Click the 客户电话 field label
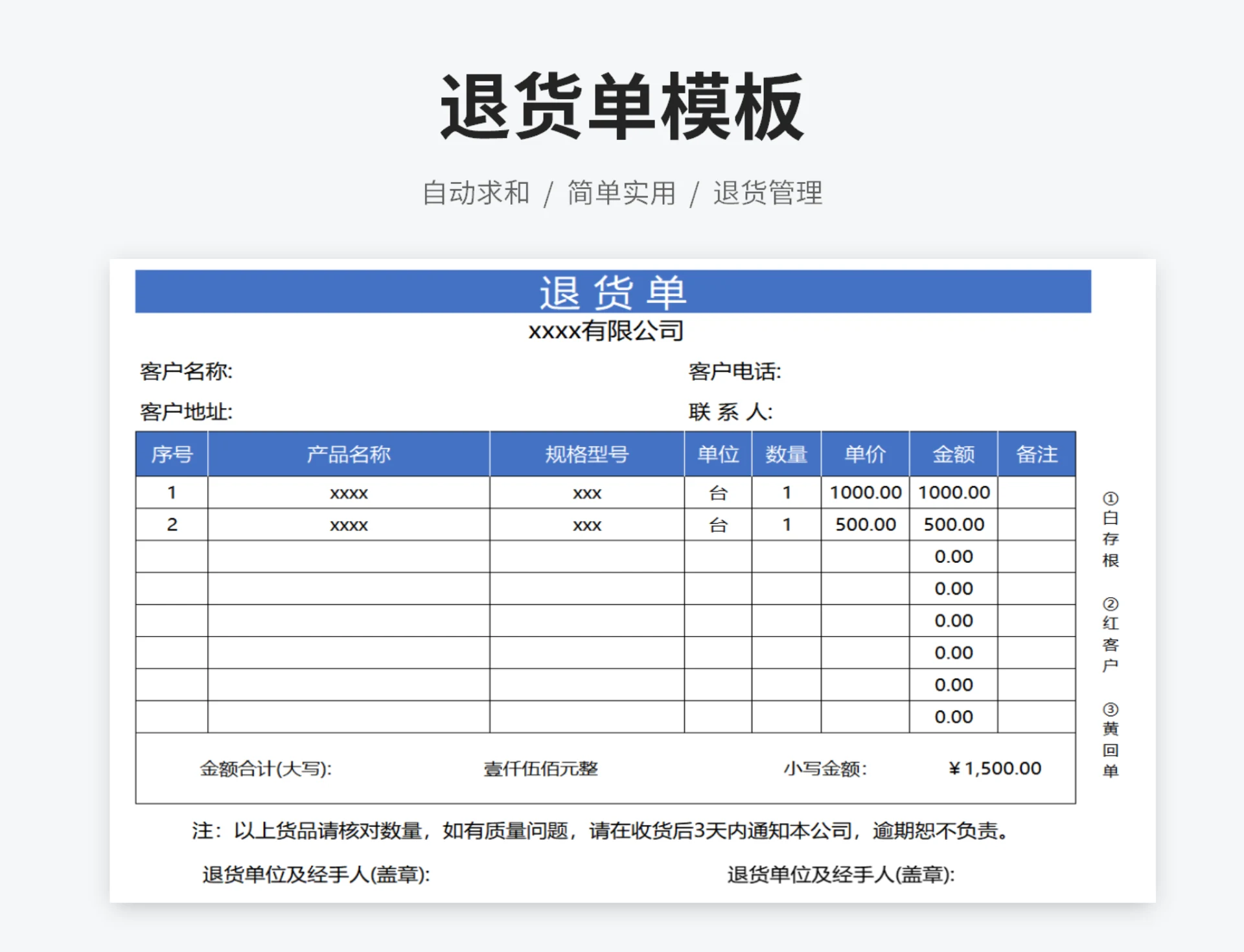Image resolution: width=1244 pixels, height=952 pixels. [734, 371]
